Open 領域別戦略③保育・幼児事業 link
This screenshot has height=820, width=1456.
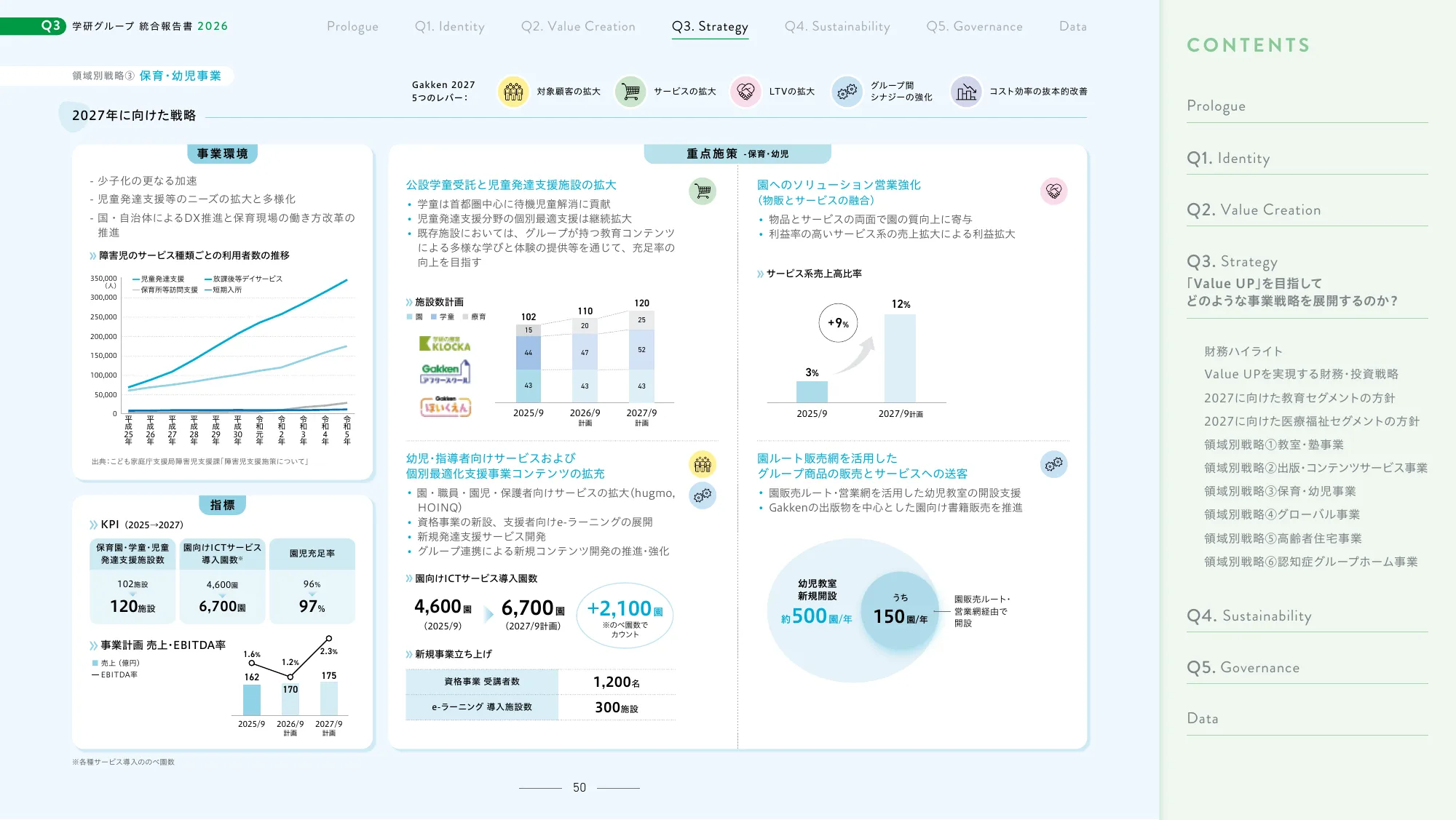1279,491
